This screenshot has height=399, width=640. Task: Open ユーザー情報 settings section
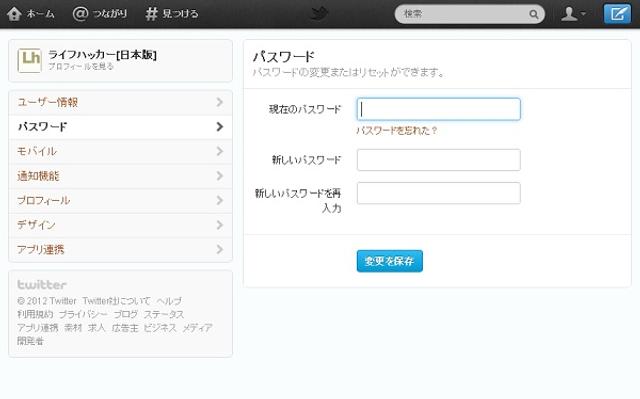coord(120,102)
